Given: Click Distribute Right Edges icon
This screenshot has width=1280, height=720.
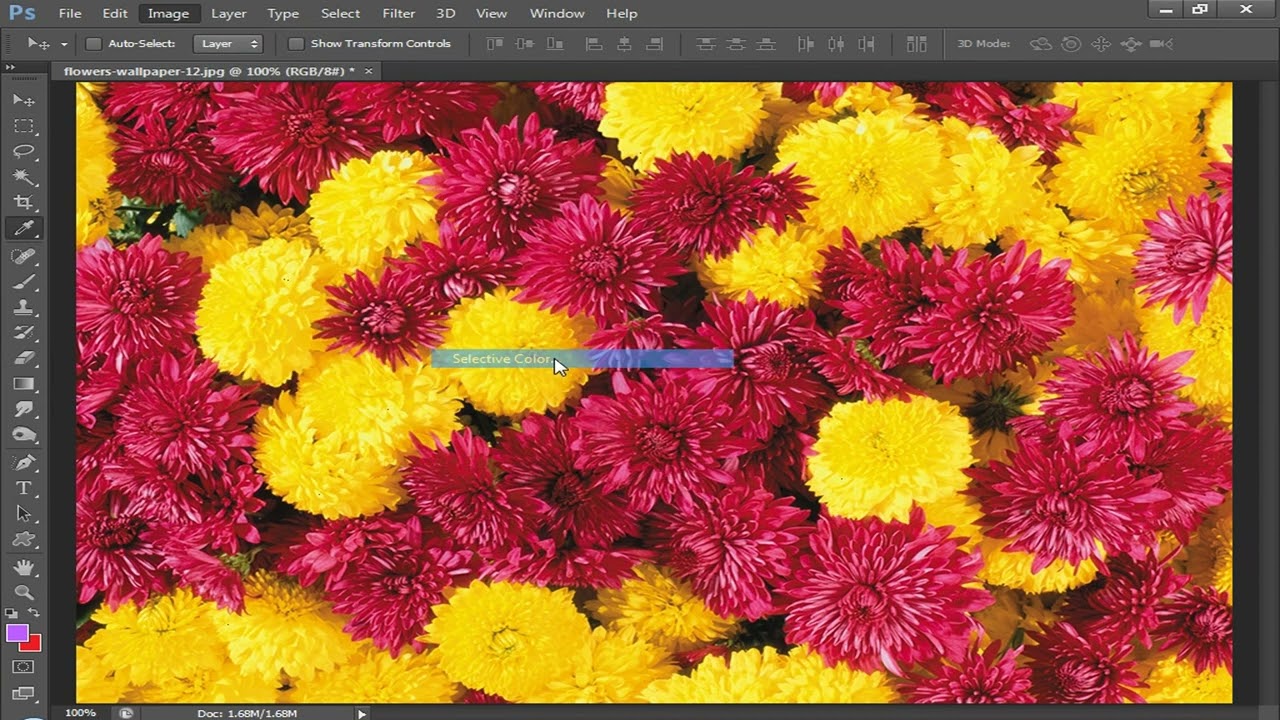Looking at the screenshot, I should click(x=866, y=44).
